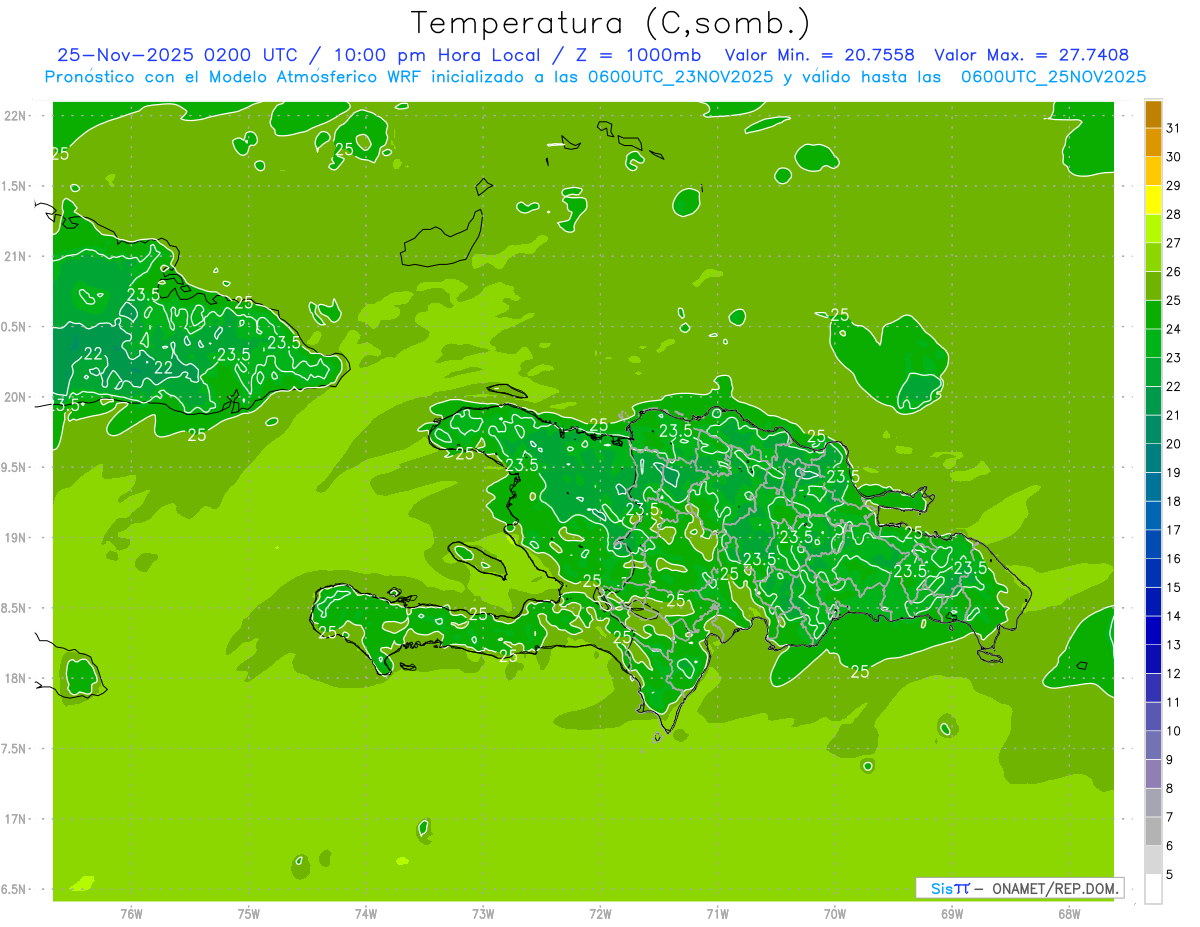Click the white swatch below legend value 5
The height and width of the screenshot is (927, 1200).
1153,888
